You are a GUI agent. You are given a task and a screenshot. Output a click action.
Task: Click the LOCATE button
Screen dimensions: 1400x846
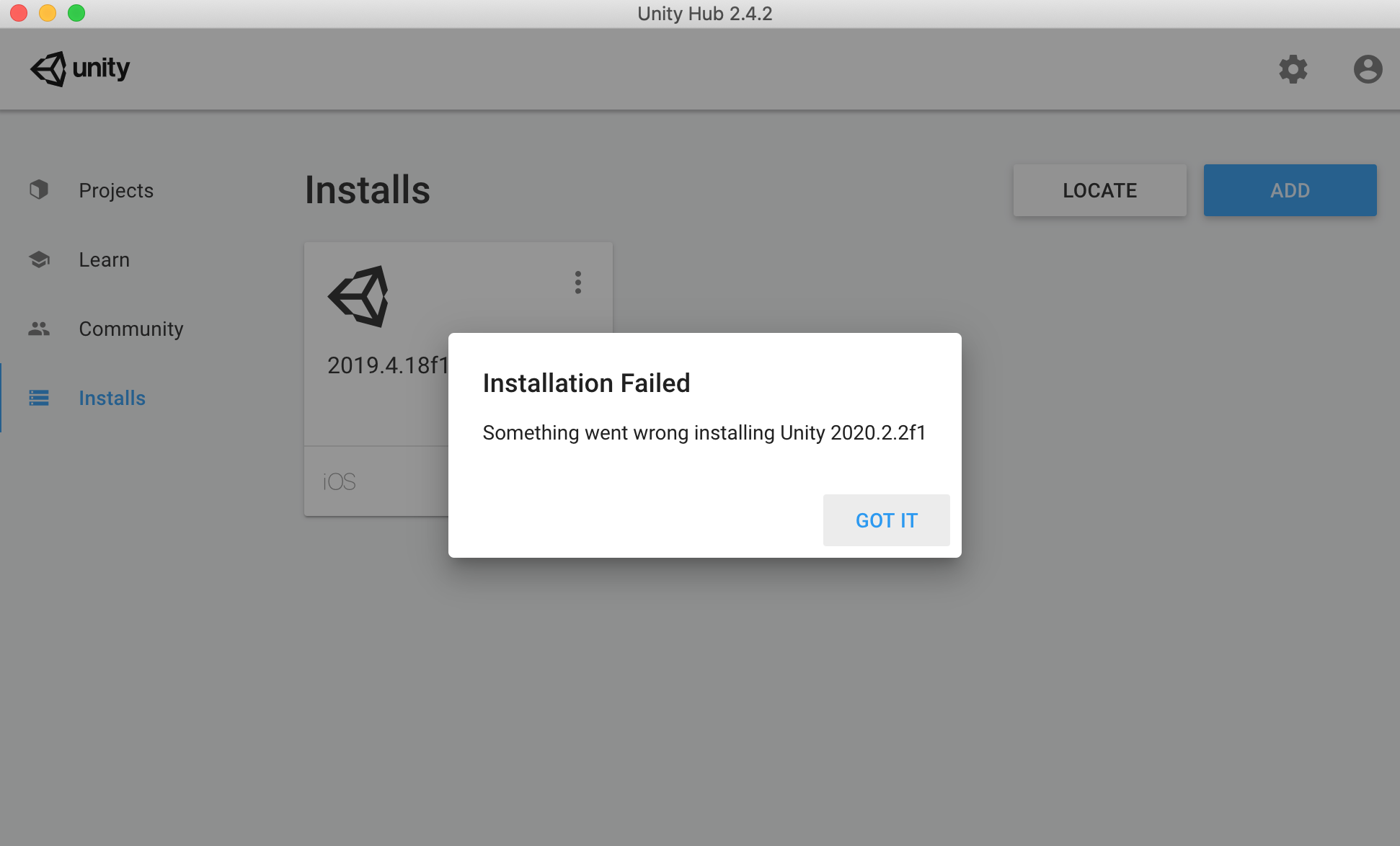(x=1099, y=190)
